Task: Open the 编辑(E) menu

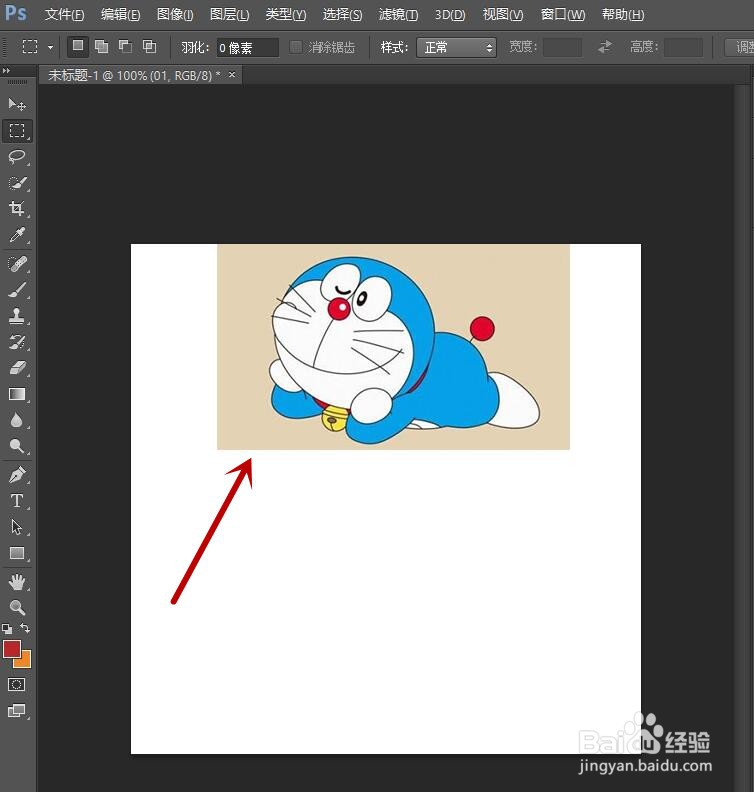Action: [120, 14]
